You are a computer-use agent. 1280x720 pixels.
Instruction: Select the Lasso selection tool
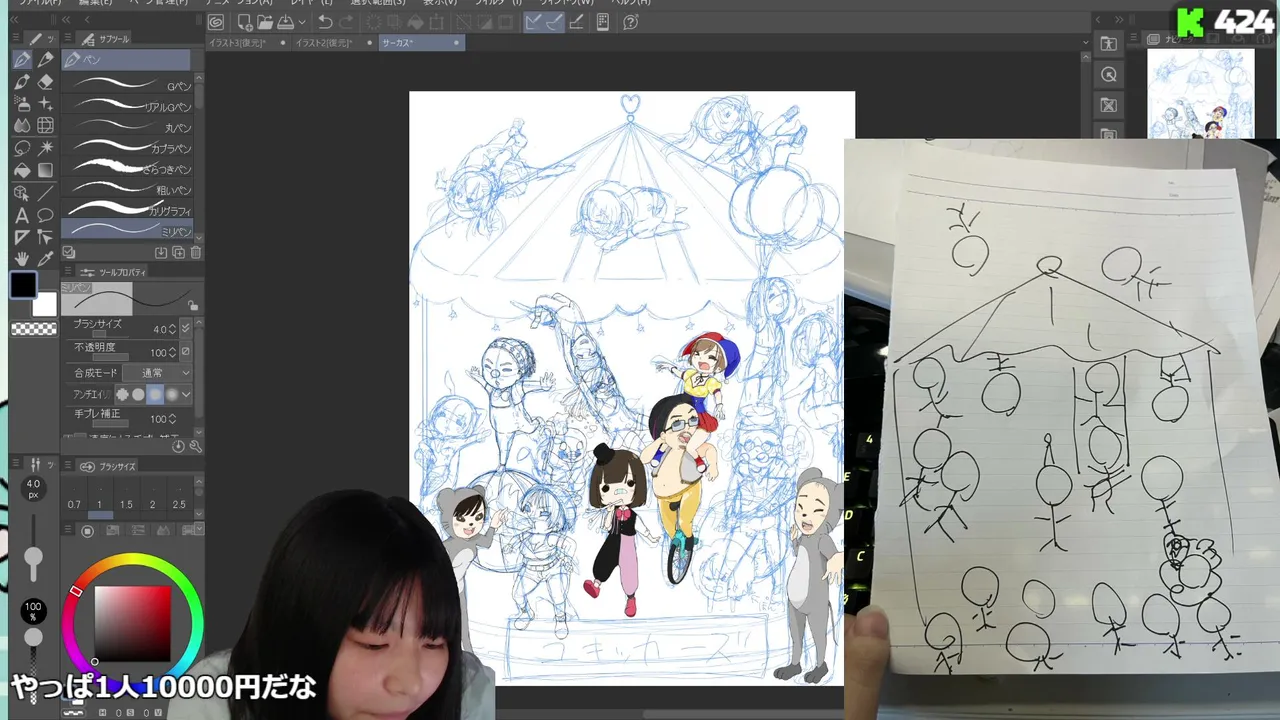pos(22,148)
